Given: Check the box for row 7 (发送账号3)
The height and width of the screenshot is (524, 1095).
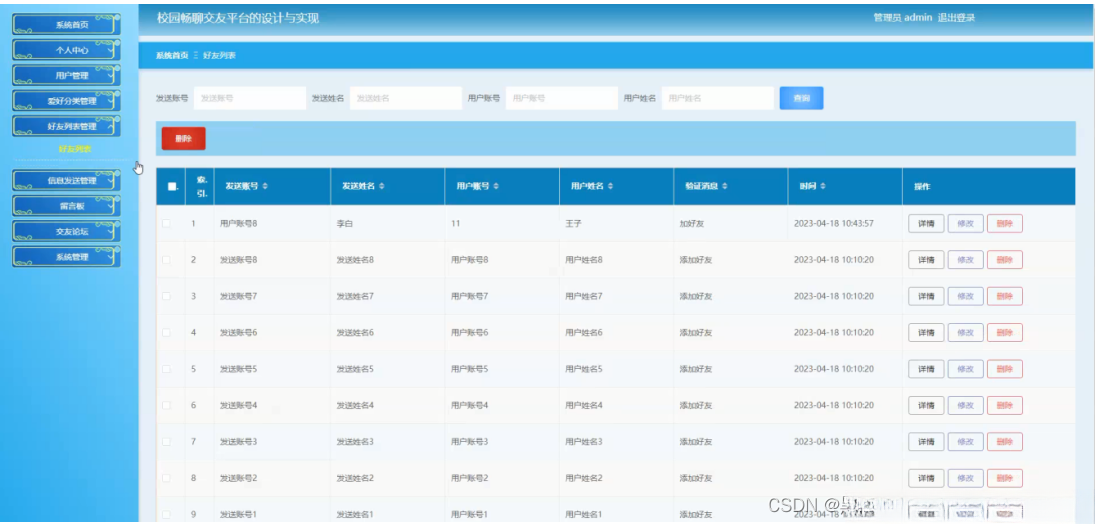Looking at the screenshot, I should 166,442.
